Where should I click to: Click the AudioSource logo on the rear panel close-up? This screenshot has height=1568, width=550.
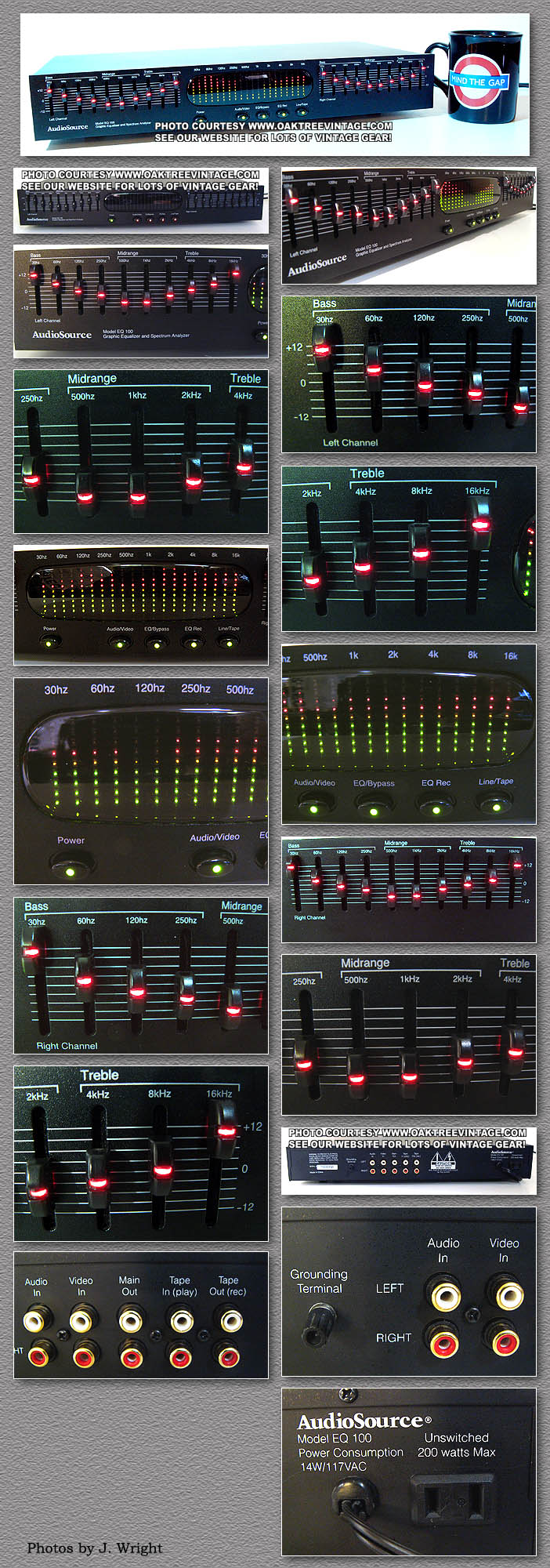click(x=364, y=1421)
